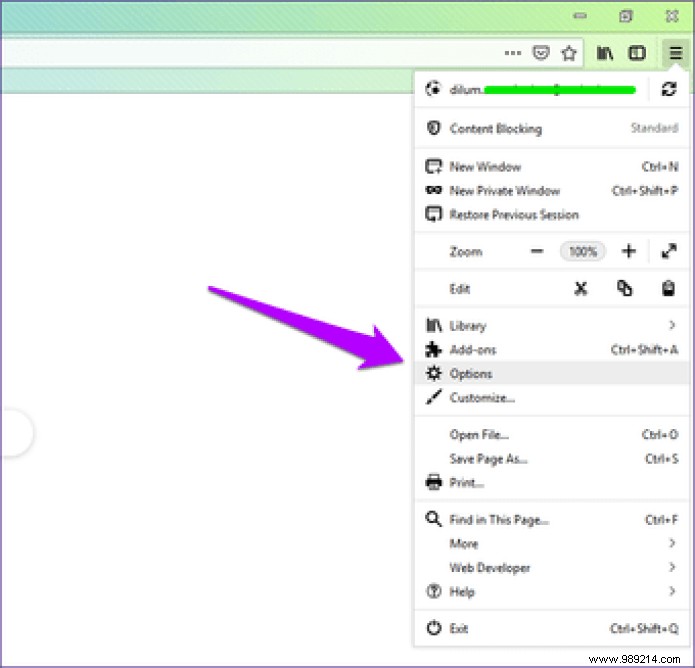The width and height of the screenshot is (695, 668).
Task: Open Add-ons from the menu
Action: click(552, 350)
